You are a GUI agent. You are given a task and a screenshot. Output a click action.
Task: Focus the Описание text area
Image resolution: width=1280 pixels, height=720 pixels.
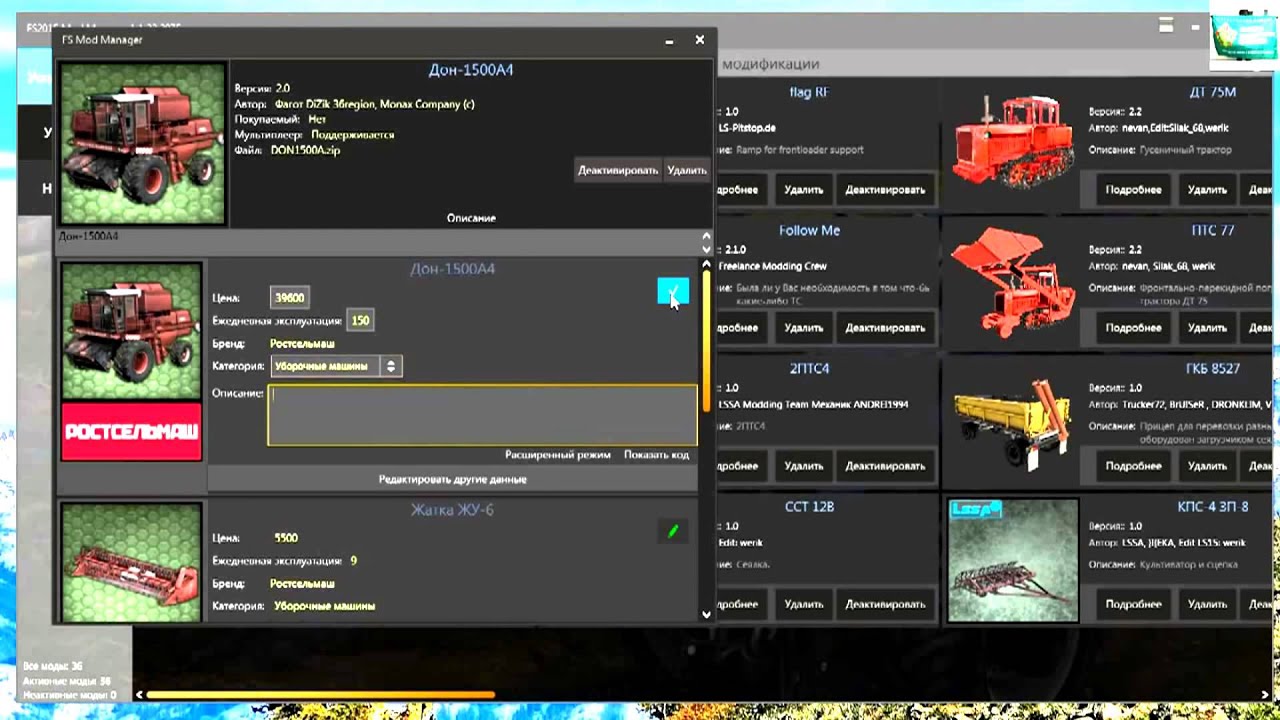482,415
